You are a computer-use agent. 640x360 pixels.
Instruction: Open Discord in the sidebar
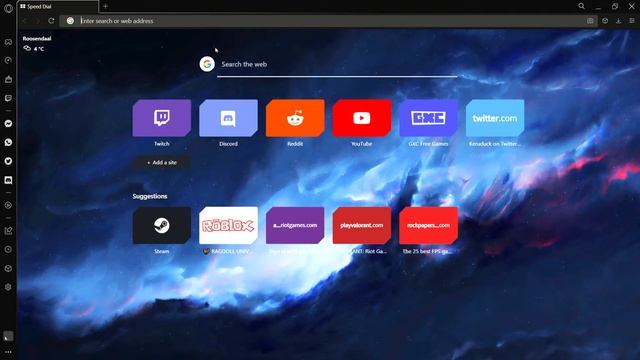(x=8, y=180)
